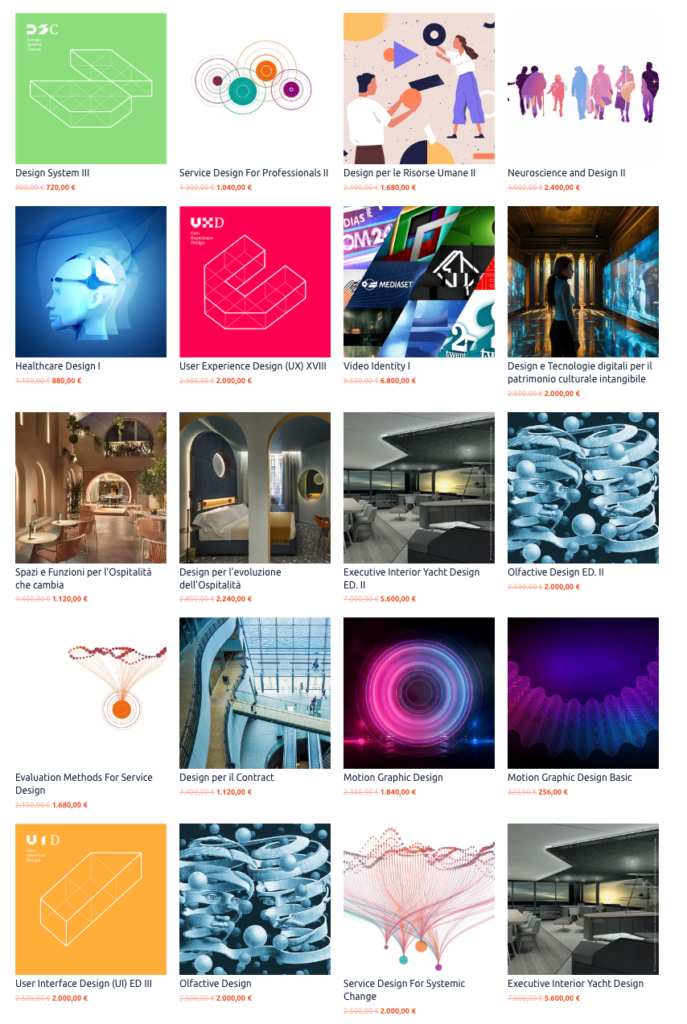Image resolution: width=687 pixels, height=1024 pixels.
Task: Open Evaluation Methods For Service Design link
Action: click(x=84, y=784)
